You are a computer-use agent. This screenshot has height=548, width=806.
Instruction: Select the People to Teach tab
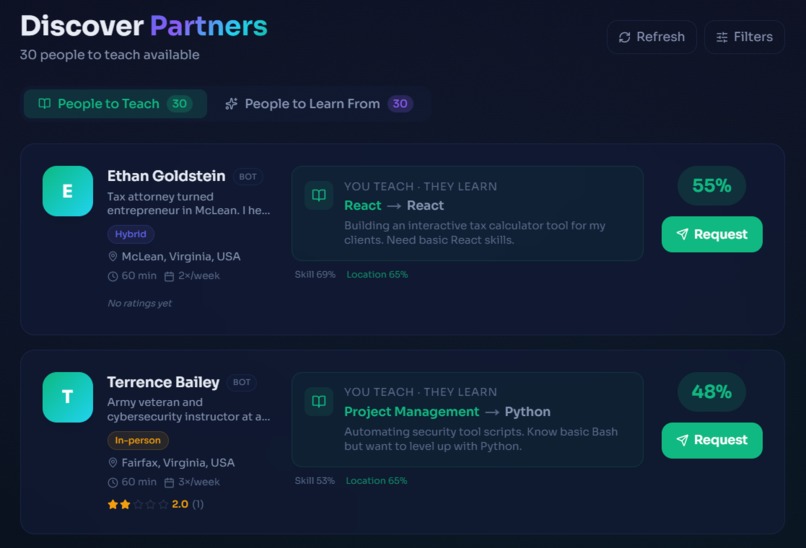coord(115,104)
